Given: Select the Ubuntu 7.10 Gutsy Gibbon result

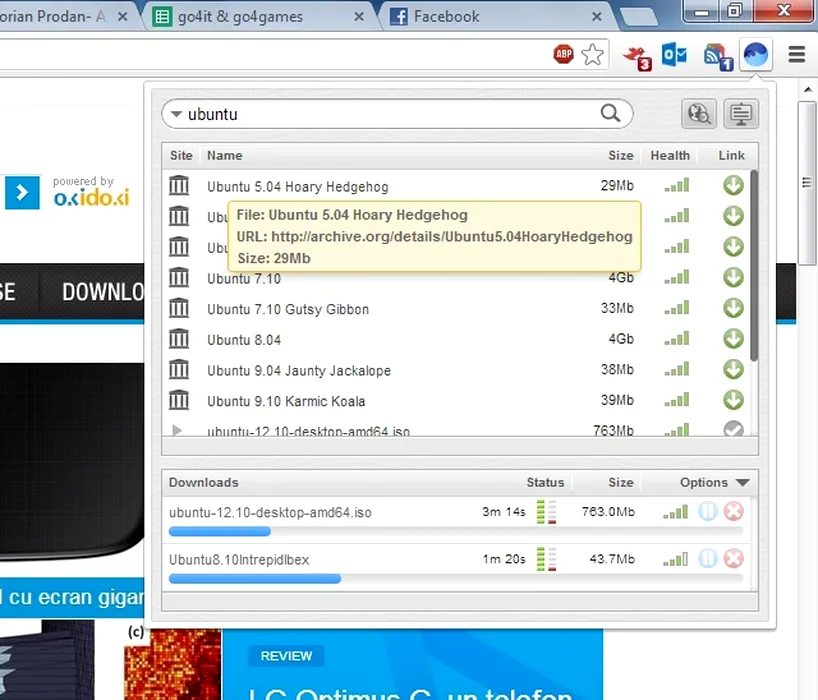Looking at the screenshot, I should coord(287,309).
